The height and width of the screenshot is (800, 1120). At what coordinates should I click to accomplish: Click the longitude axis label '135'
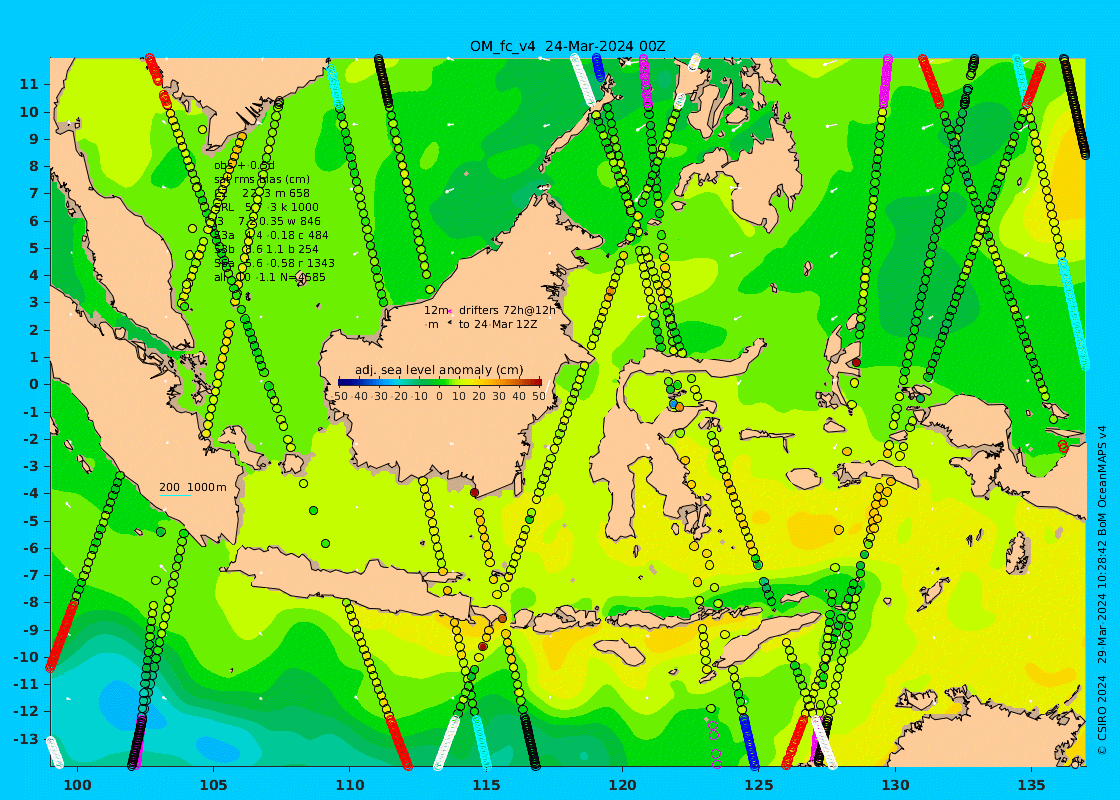coord(1031,786)
